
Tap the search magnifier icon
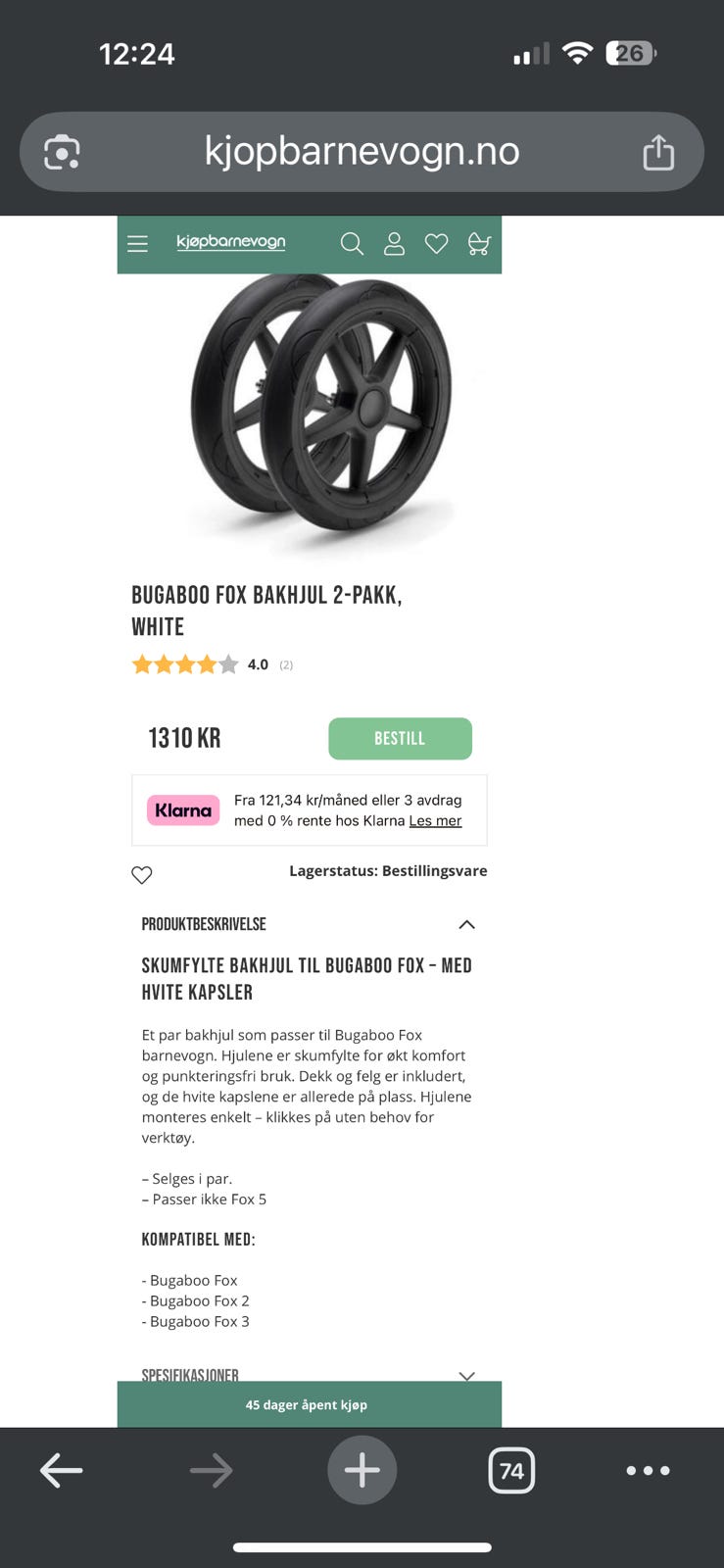[x=352, y=244]
